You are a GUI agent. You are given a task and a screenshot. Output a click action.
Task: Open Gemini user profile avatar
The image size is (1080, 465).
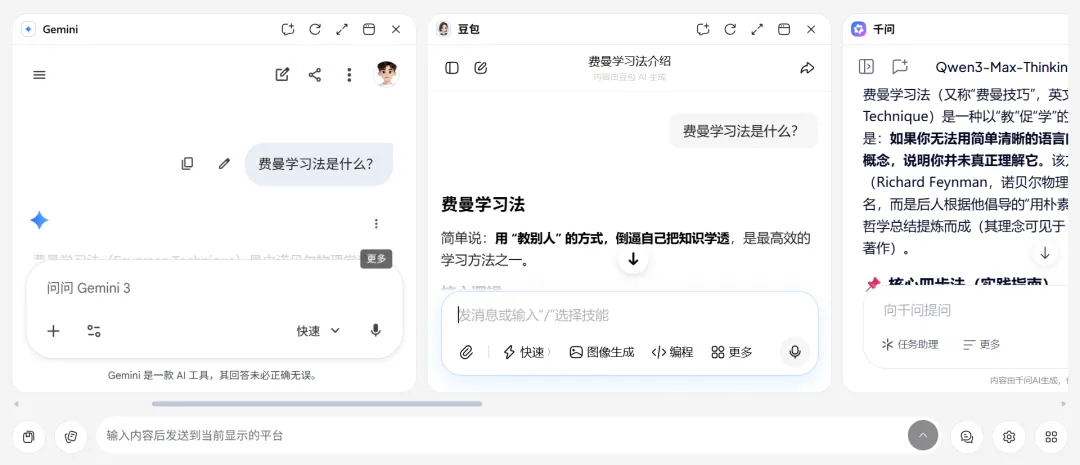click(386, 74)
